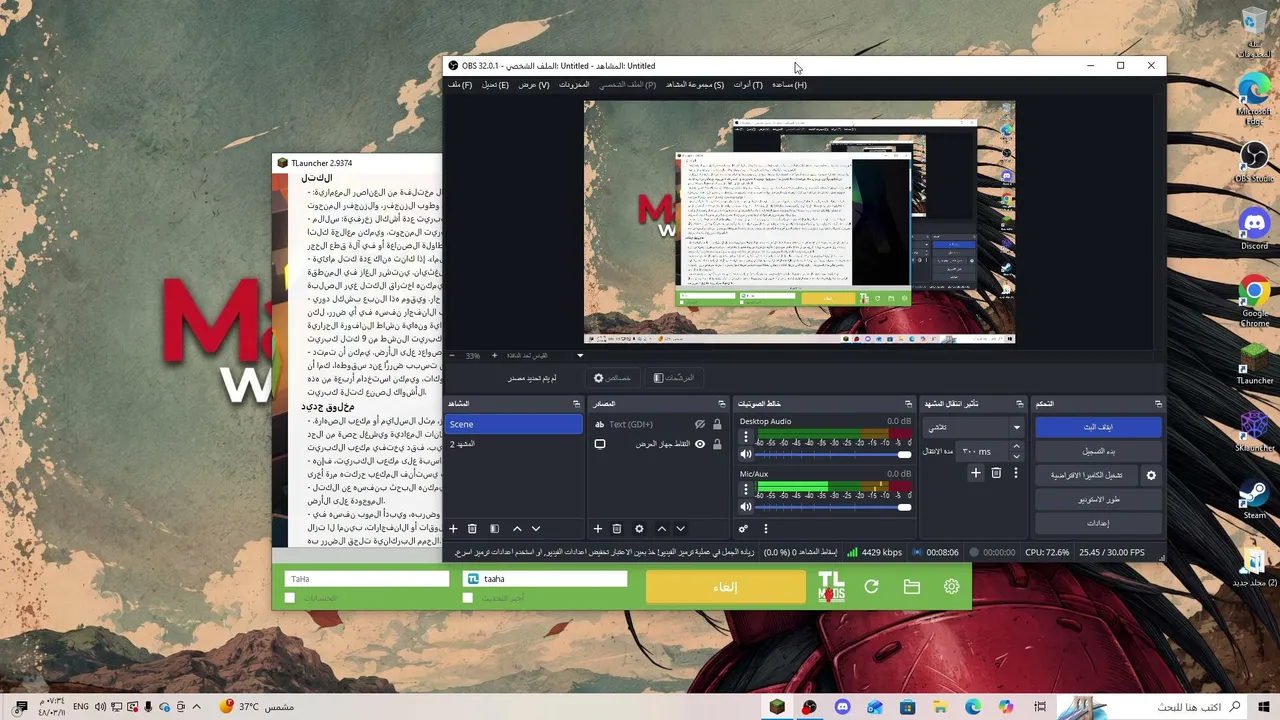Add a new scene with the plus icon
Image resolution: width=1280 pixels, height=720 pixels.
pos(453,529)
